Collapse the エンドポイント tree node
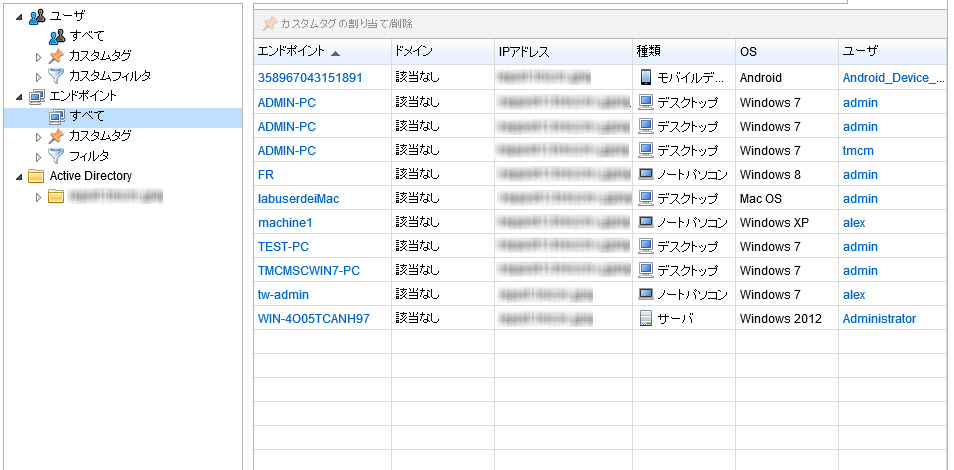 19,96
